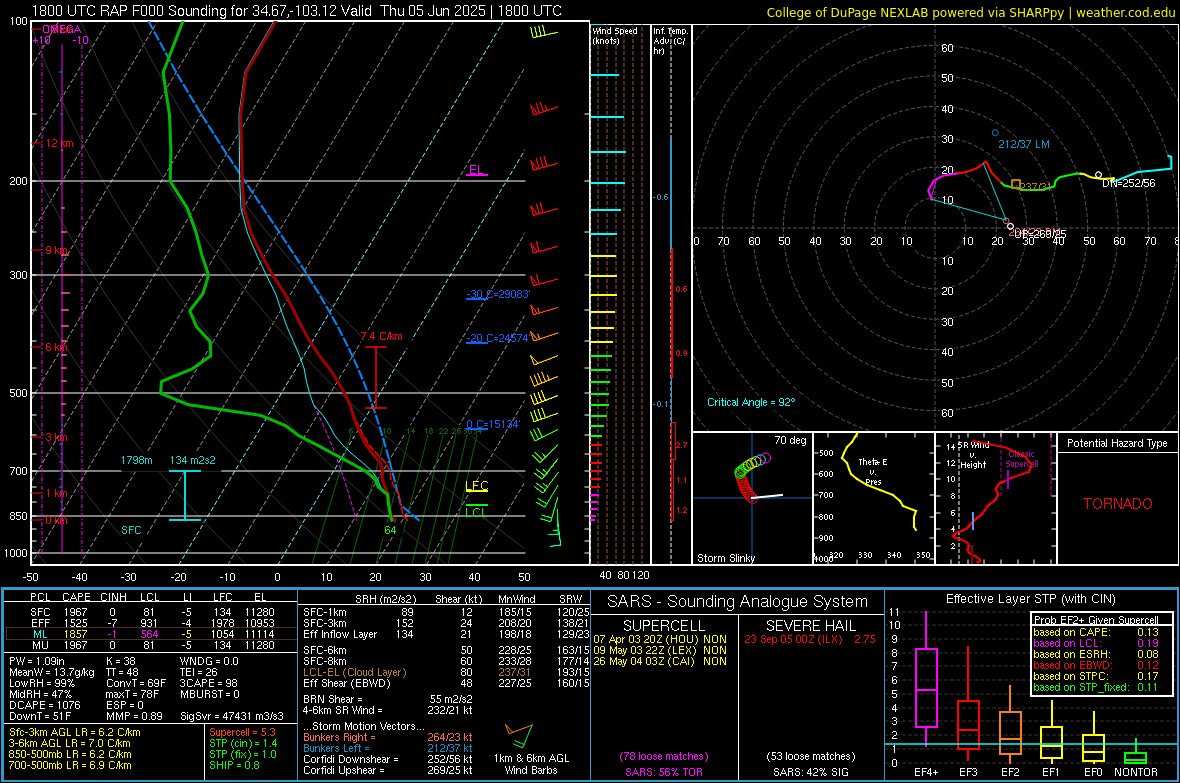Select the EFF parcel row label
Image resolution: width=1180 pixels, height=783 pixels.
click(x=40, y=623)
